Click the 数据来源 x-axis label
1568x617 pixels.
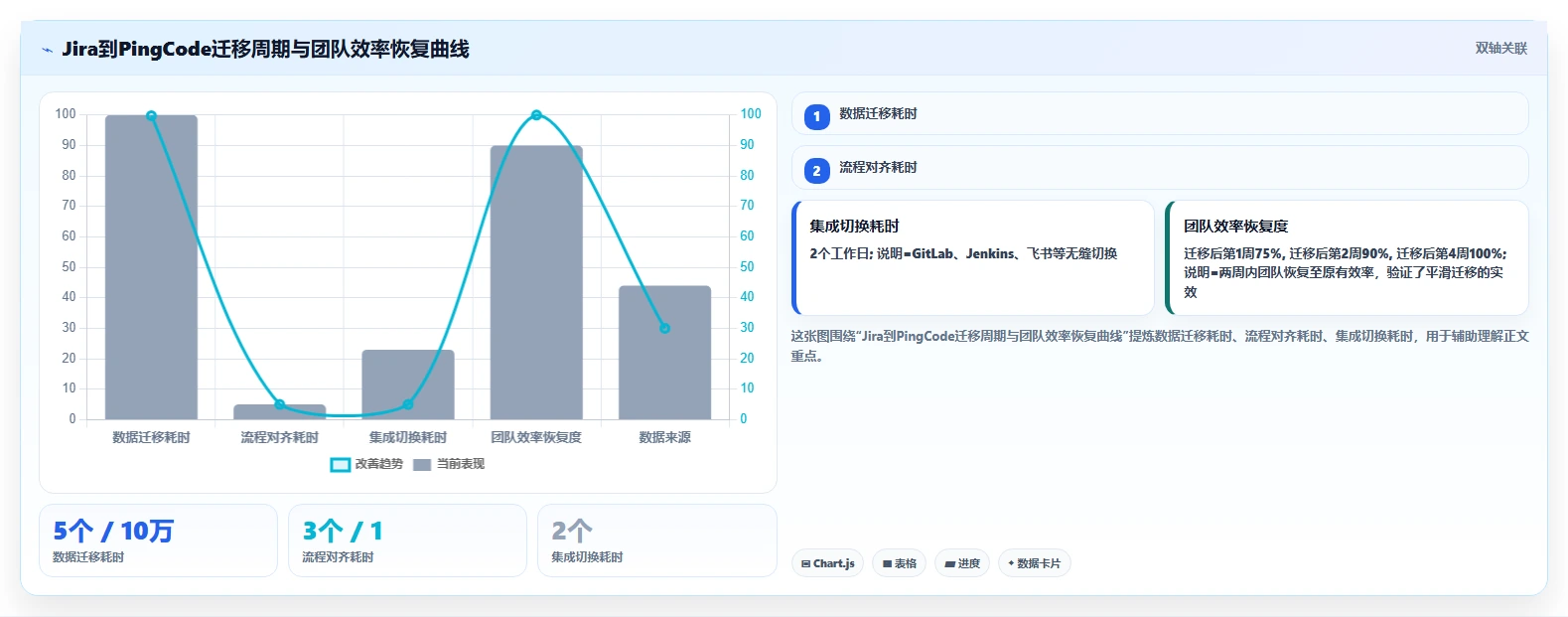coord(664,437)
